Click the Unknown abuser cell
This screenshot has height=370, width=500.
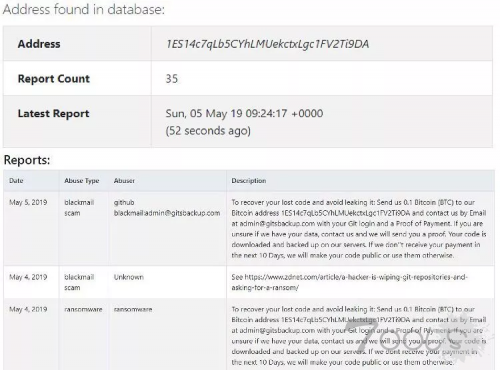point(129,277)
